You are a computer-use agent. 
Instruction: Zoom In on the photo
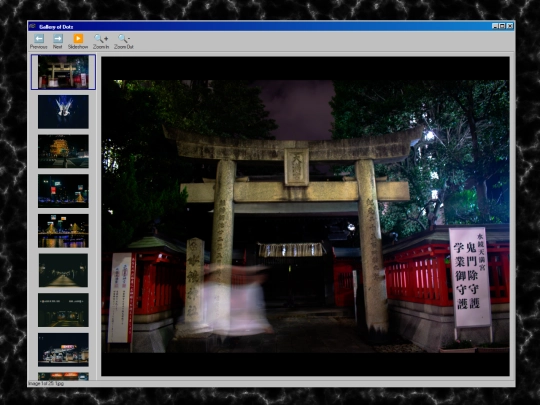pos(101,42)
